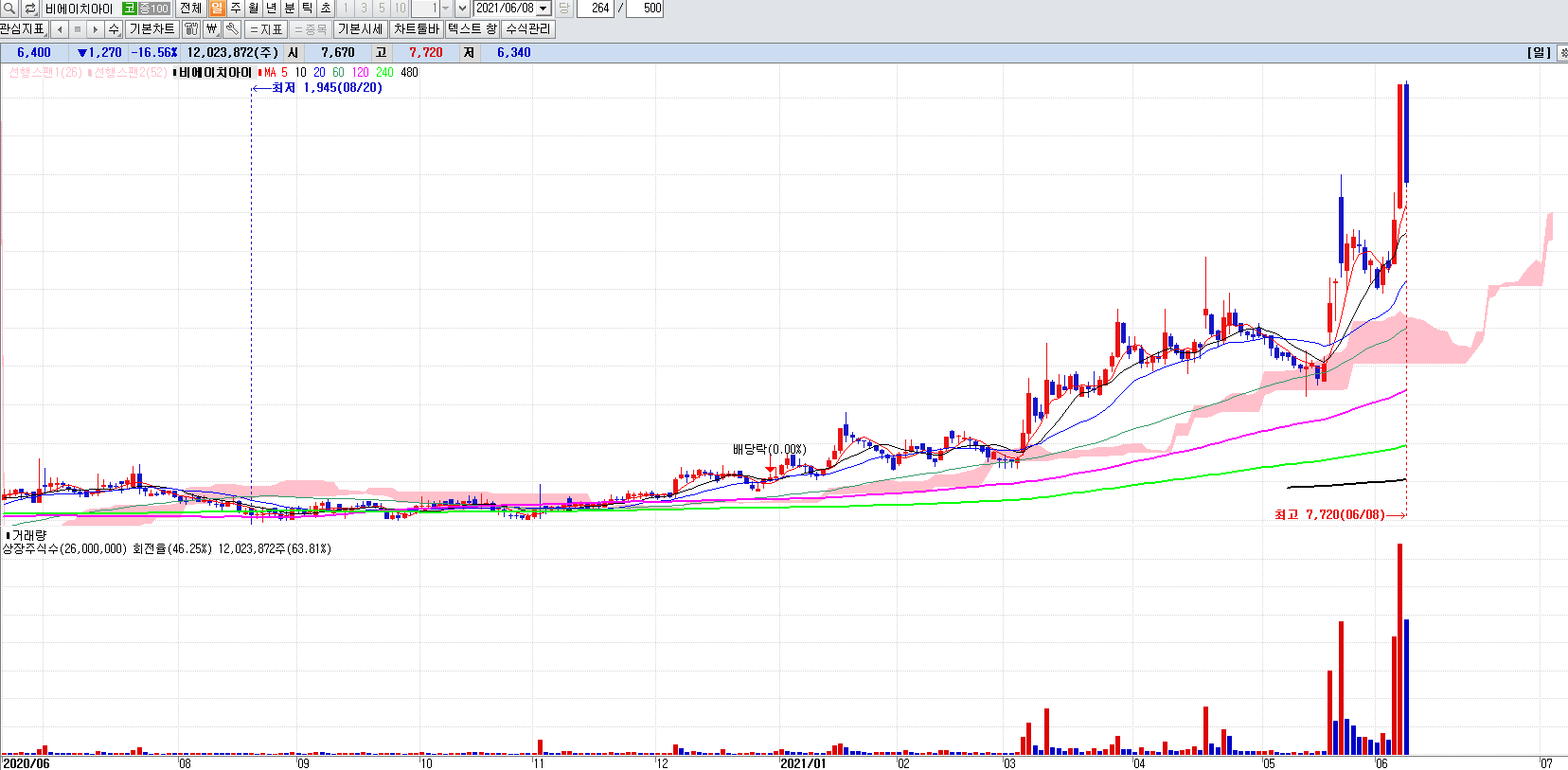Click the 2021/01 label on time axis
This screenshot has width=1568, height=770.
tap(802, 763)
